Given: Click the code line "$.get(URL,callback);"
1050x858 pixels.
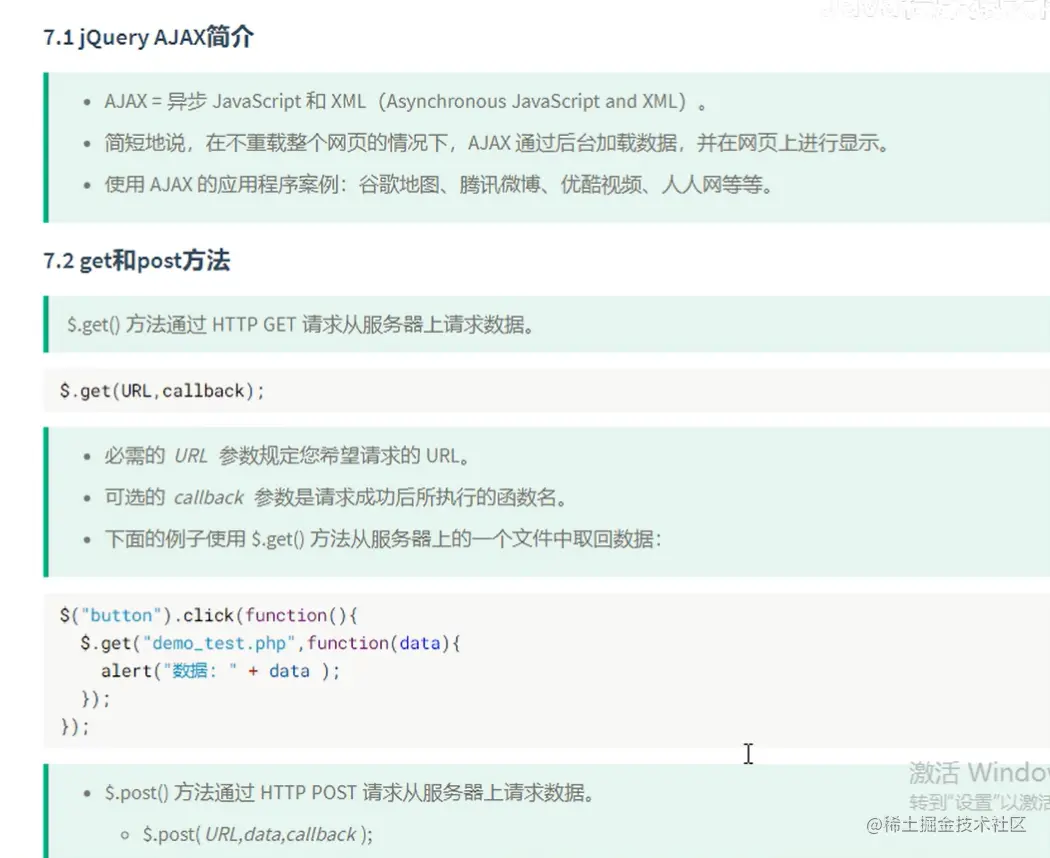Looking at the screenshot, I should (x=162, y=391).
